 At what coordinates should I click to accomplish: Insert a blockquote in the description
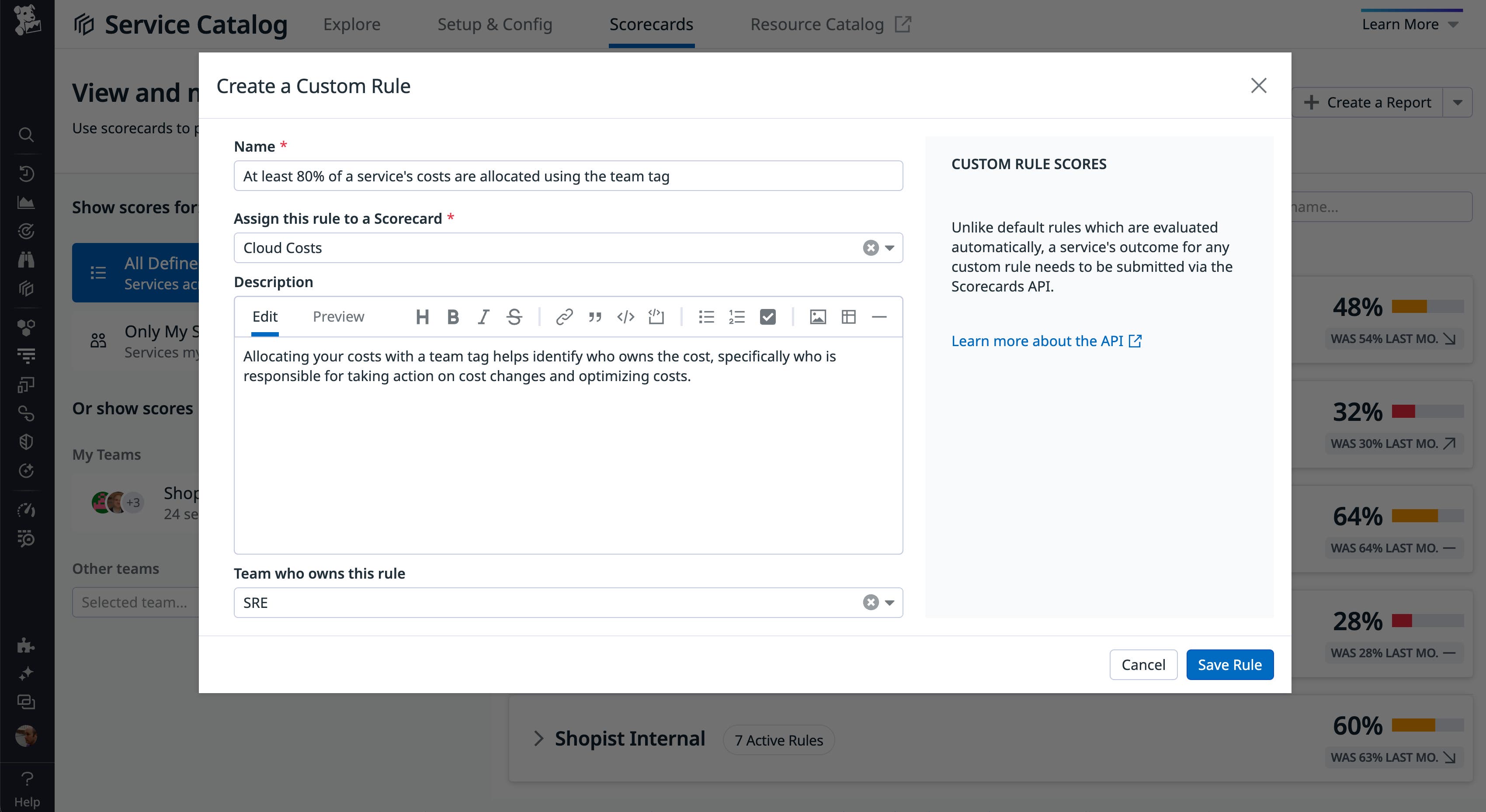595,316
